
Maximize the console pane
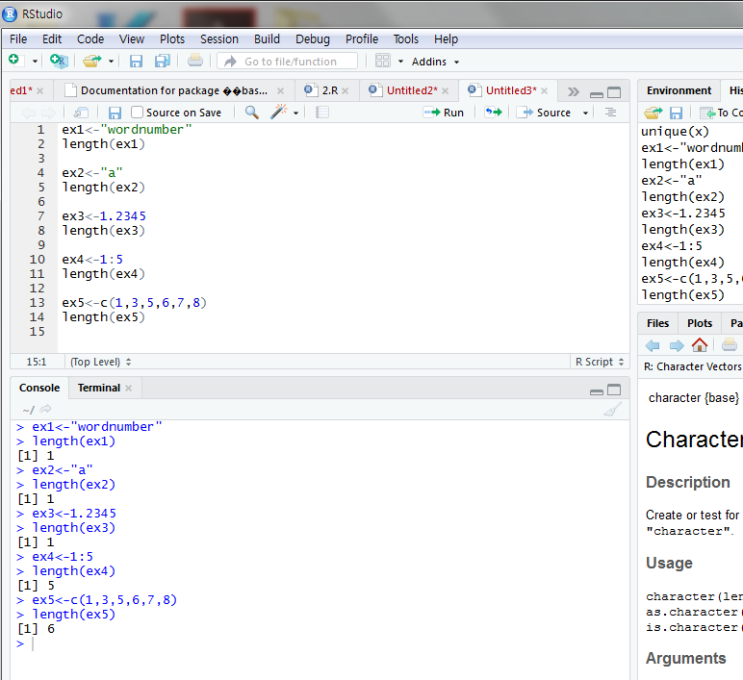coord(614,390)
